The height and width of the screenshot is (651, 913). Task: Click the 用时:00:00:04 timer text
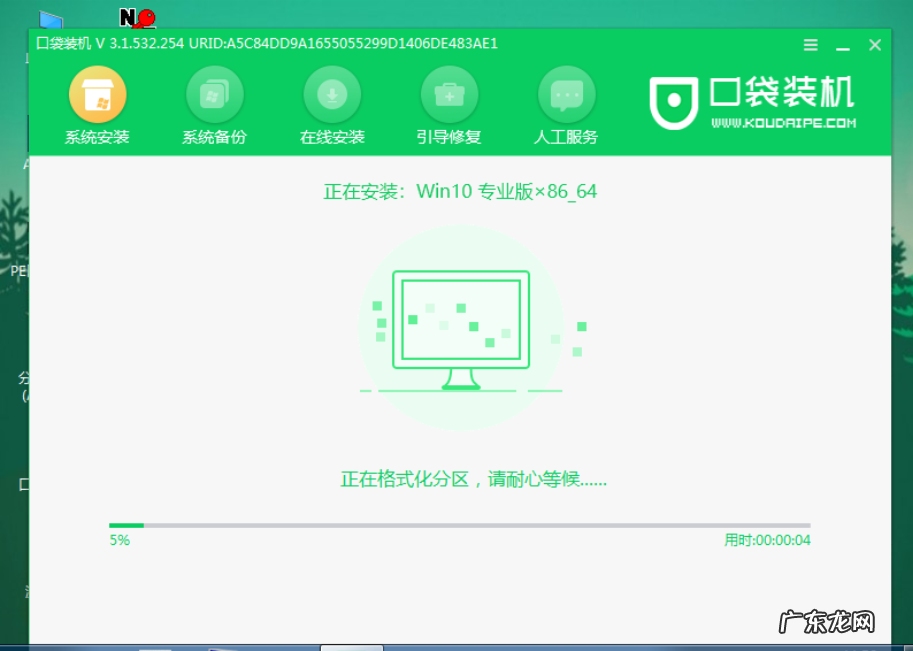[770, 540]
